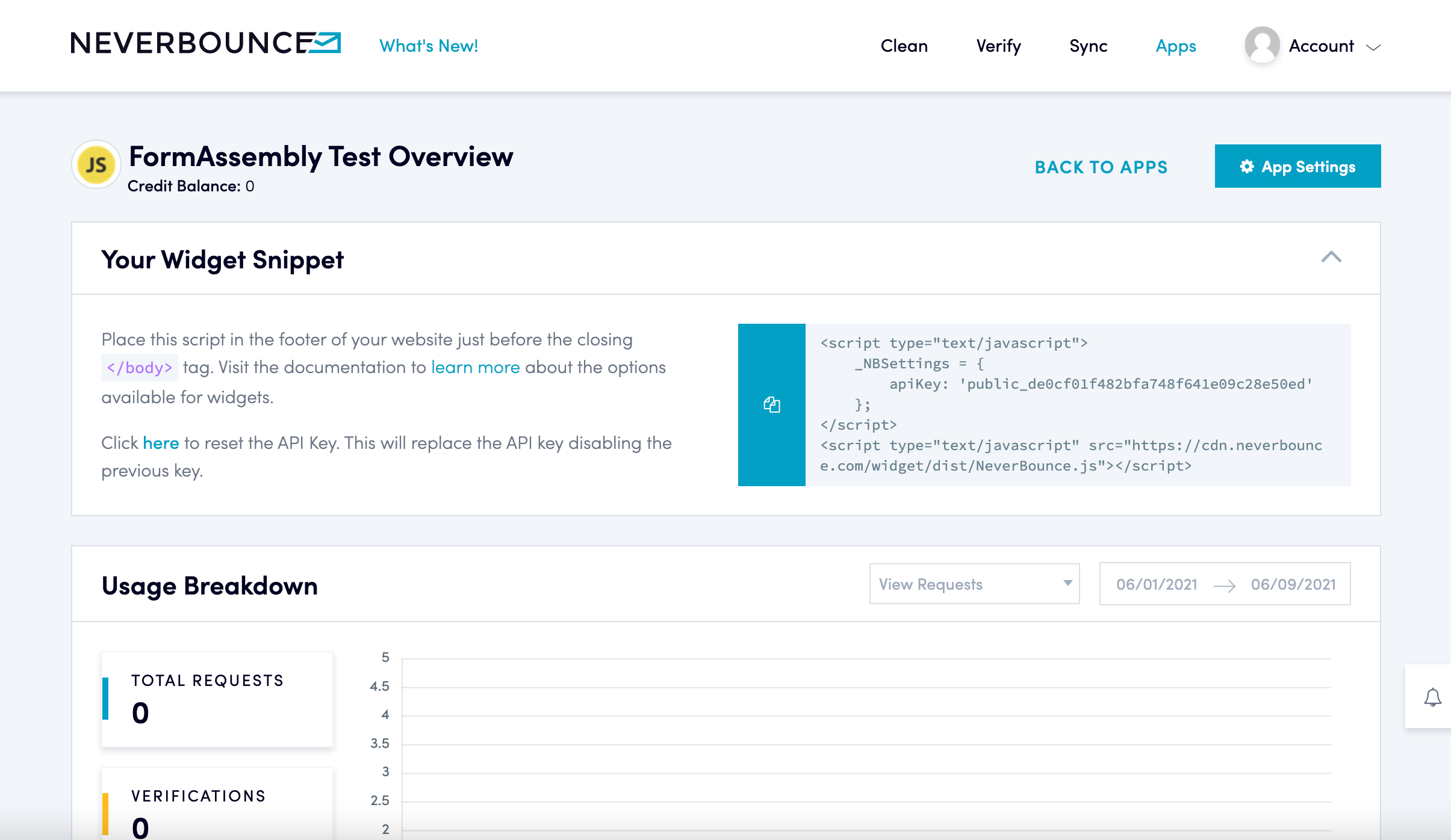This screenshot has height=840, width=1451.
Task: Click the widget snippet code block
Action: click(x=1078, y=405)
